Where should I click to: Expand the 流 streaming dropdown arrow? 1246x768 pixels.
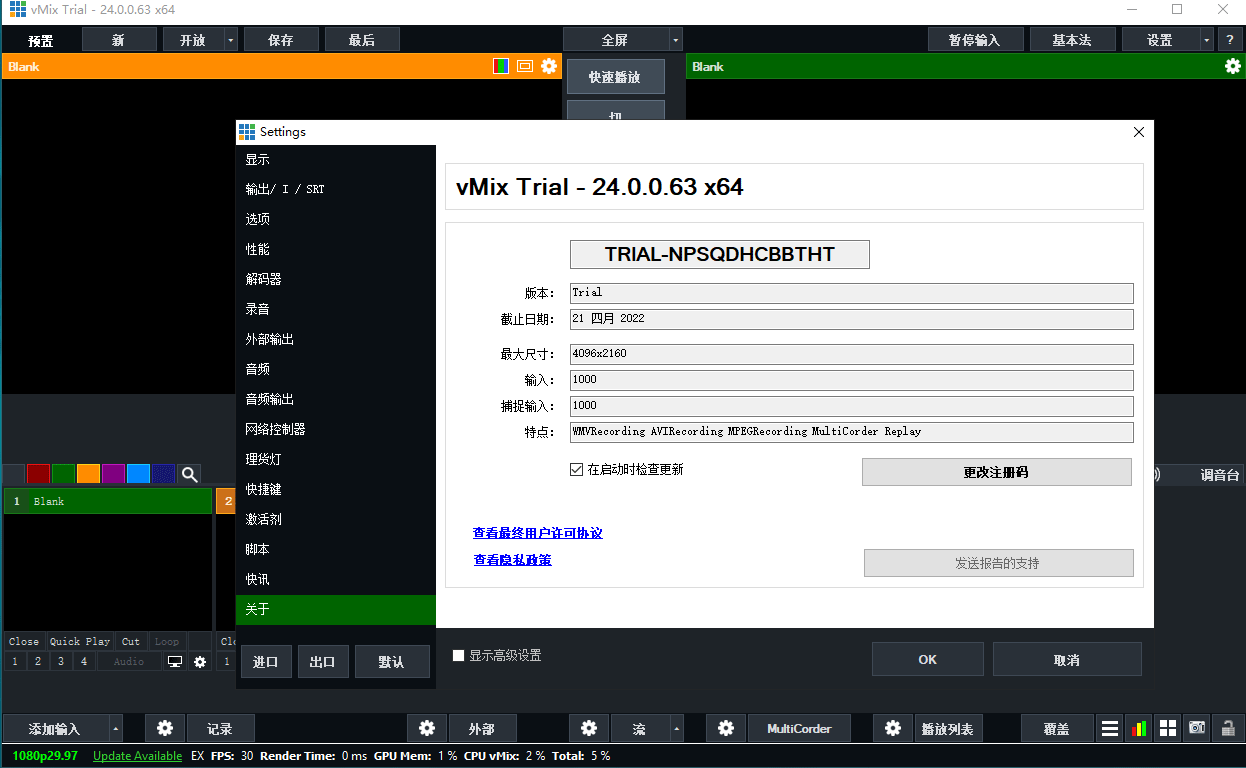coord(677,729)
